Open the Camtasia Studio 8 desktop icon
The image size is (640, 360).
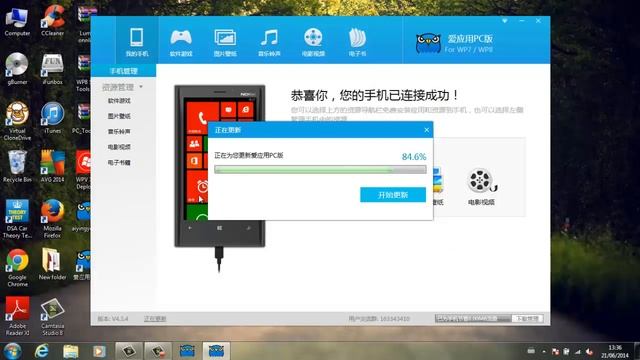52,316
